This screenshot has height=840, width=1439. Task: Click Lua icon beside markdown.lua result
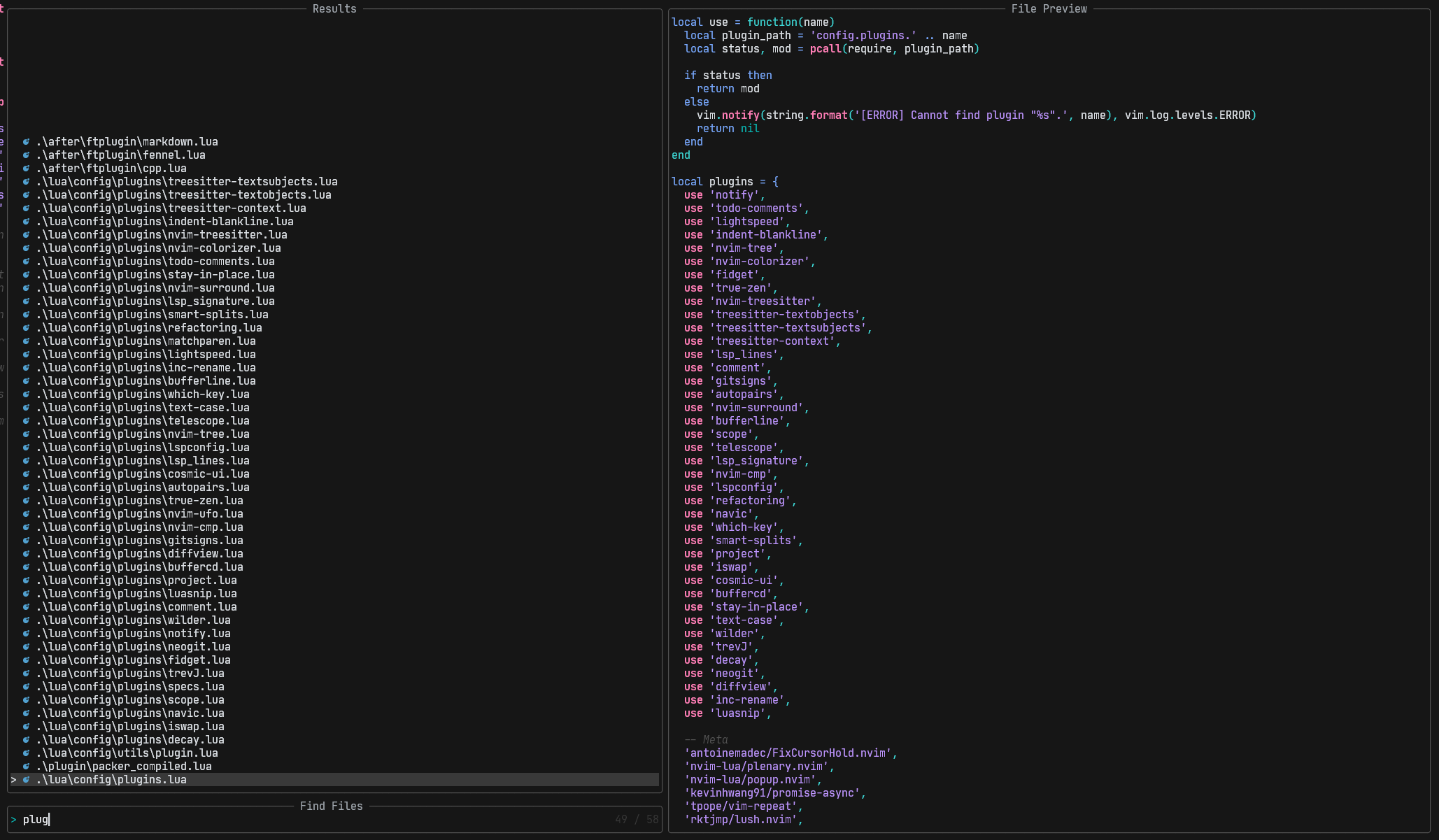[26, 142]
